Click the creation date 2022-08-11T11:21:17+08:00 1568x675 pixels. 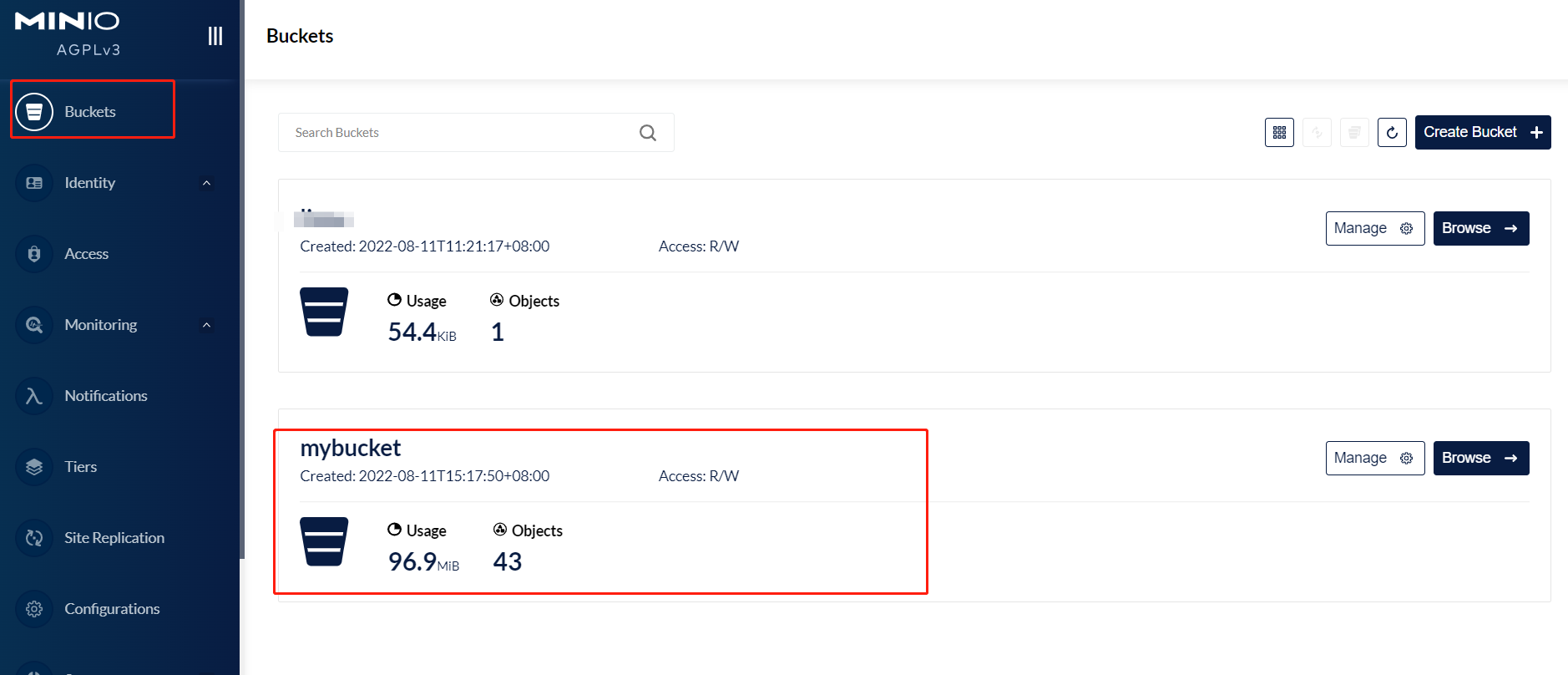[454, 246]
